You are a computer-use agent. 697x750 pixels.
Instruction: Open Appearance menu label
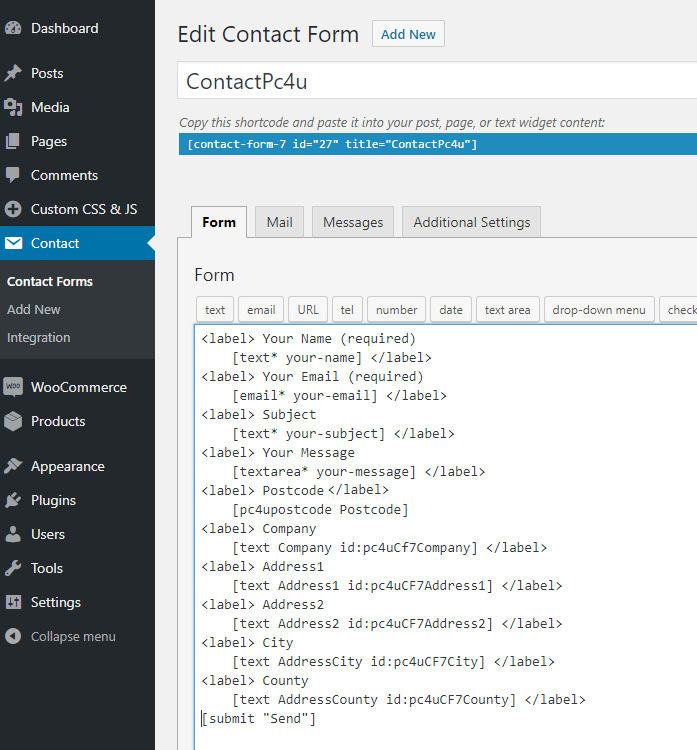pos(67,466)
